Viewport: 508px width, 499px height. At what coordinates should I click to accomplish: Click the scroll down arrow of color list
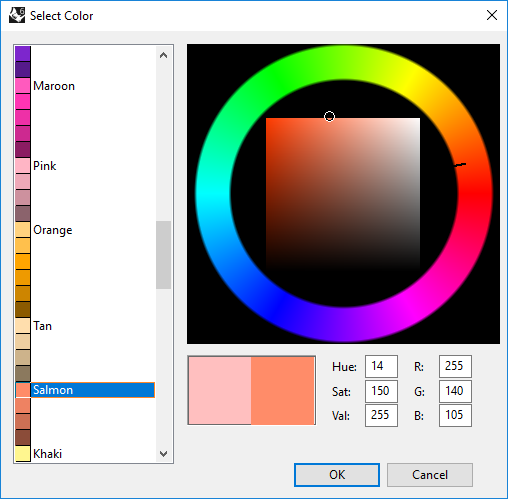click(x=163, y=454)
